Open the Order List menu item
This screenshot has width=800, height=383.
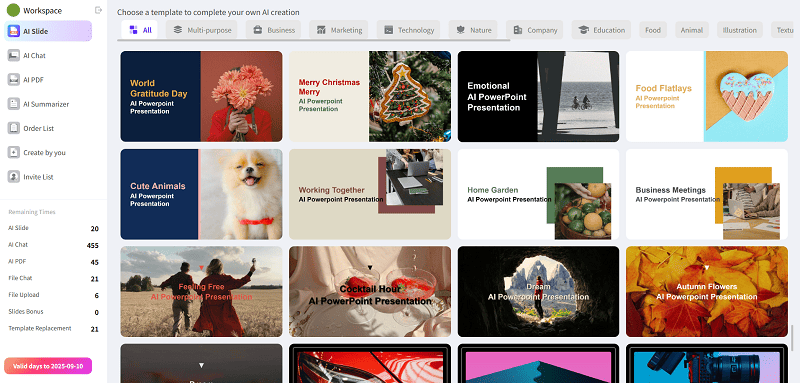pos(48,129)
